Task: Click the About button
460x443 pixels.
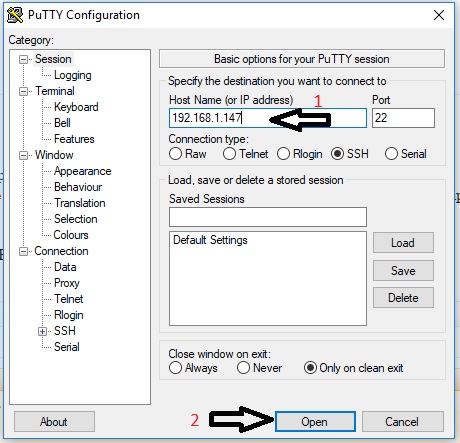Action: click(x=54, y=422)
